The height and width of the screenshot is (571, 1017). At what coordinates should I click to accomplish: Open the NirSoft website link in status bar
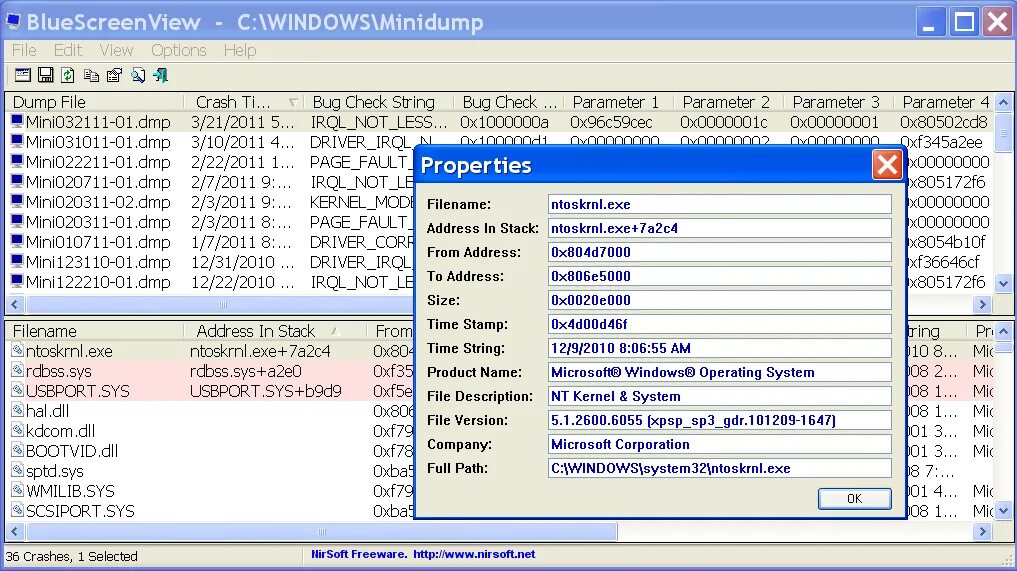click(474, 554)
